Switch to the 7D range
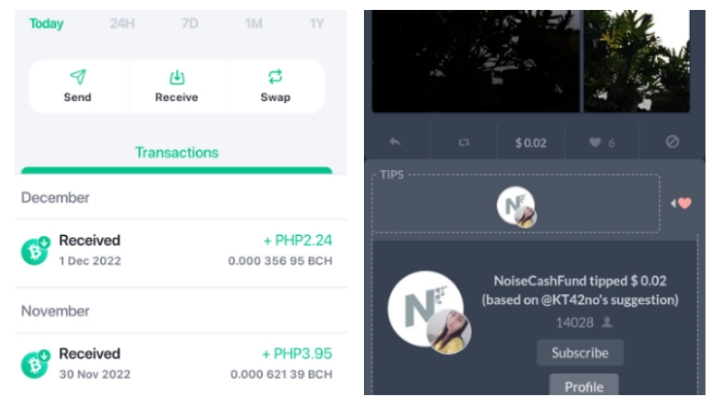This screenshot has height=405, width=720. [x=190, y=23]
